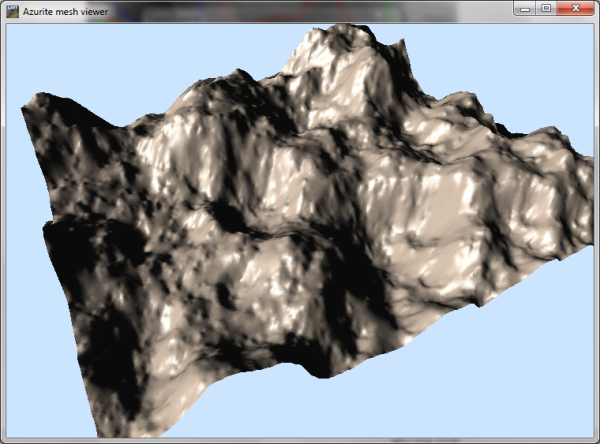Click the Azurite app icon in title bar

pos(13,10)
